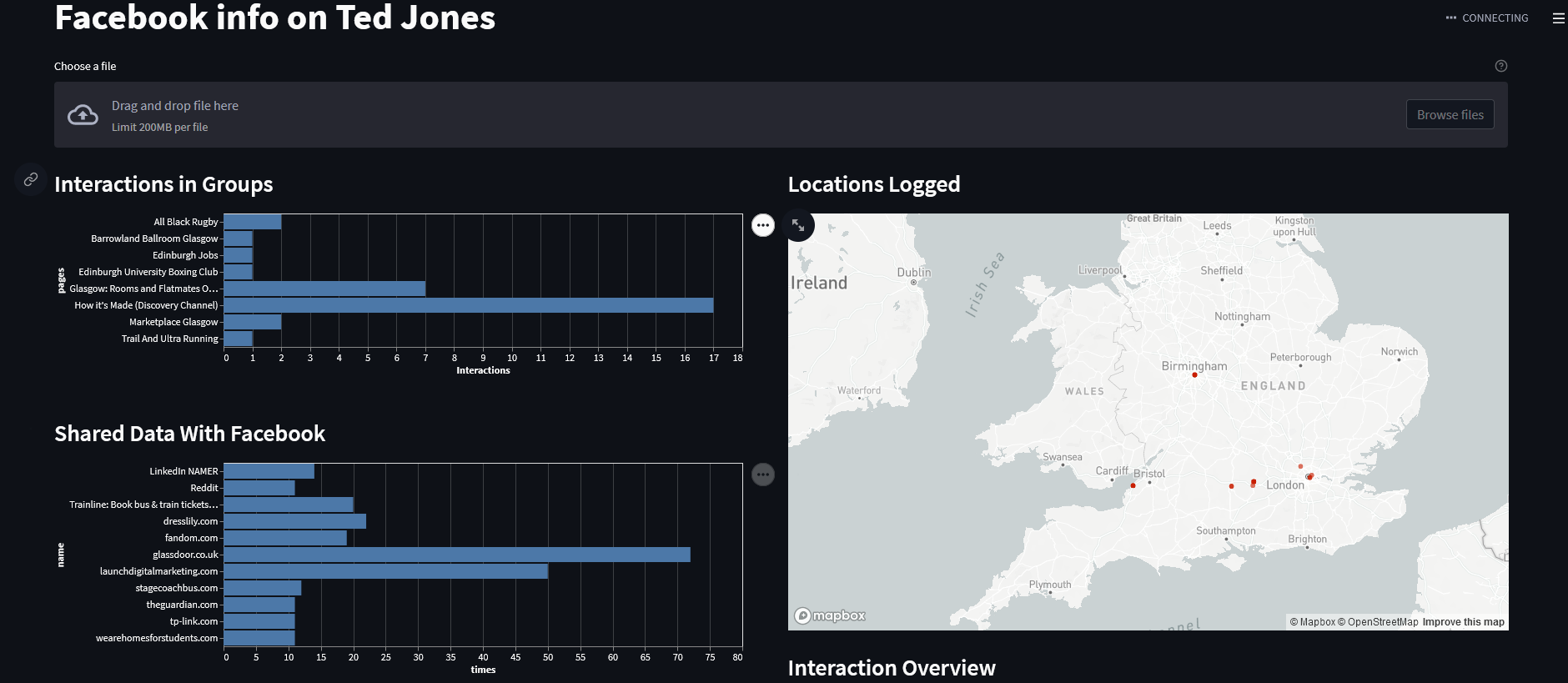Click the launchdigitalmarketing.com bar
This screenshot has height=683, width=1568.
pyautogui.click(x=385, y=571)
